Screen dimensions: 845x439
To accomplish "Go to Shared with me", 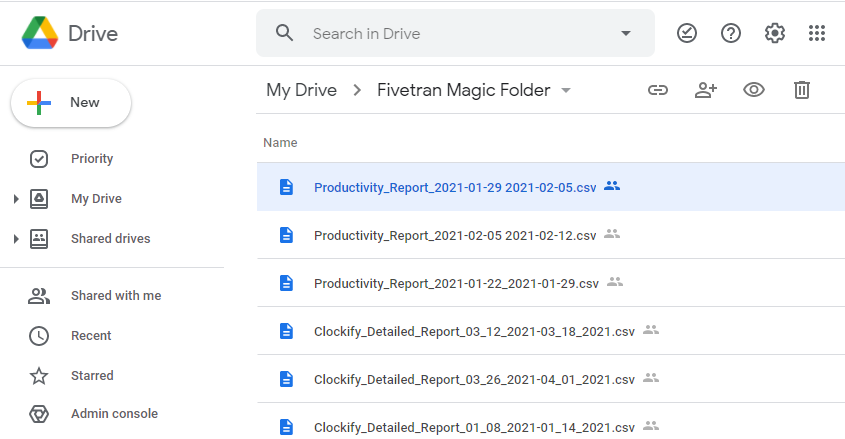I will (115, 296).
